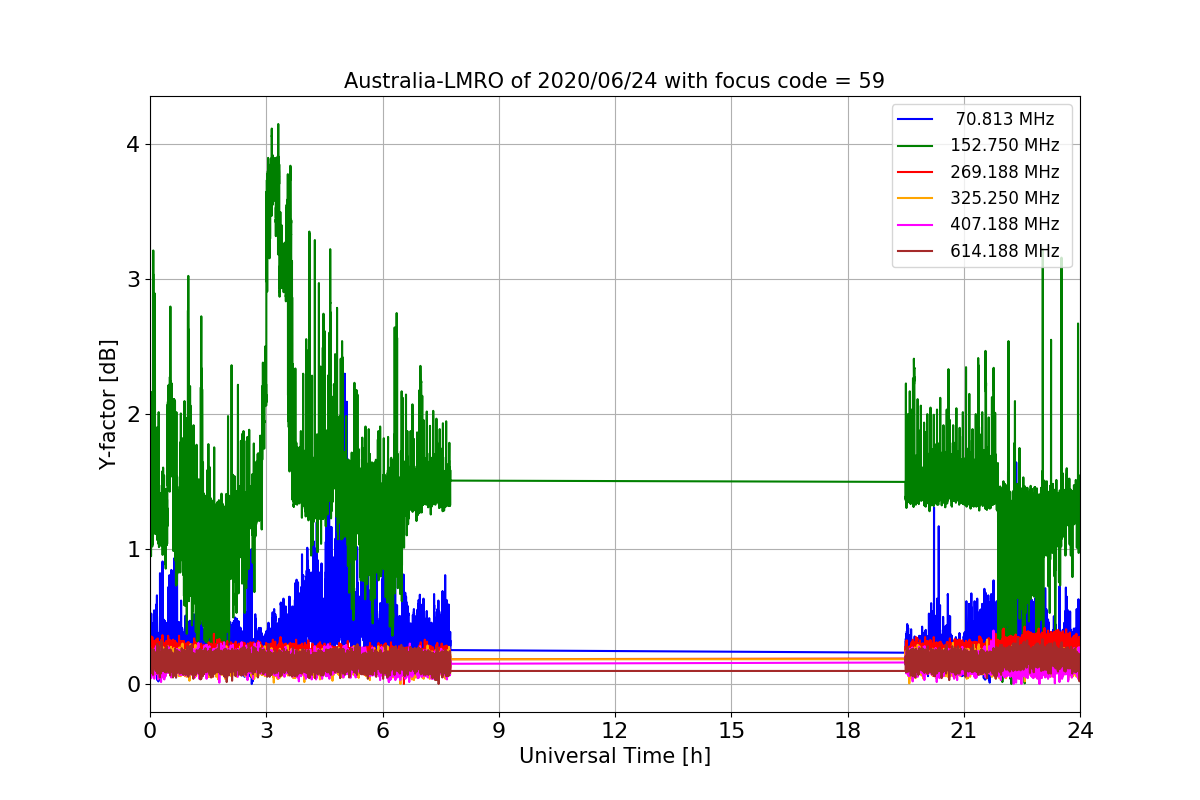Click y-axis tick label 4
Viewport: 1200px width, 800px height.
click(133, 144)
